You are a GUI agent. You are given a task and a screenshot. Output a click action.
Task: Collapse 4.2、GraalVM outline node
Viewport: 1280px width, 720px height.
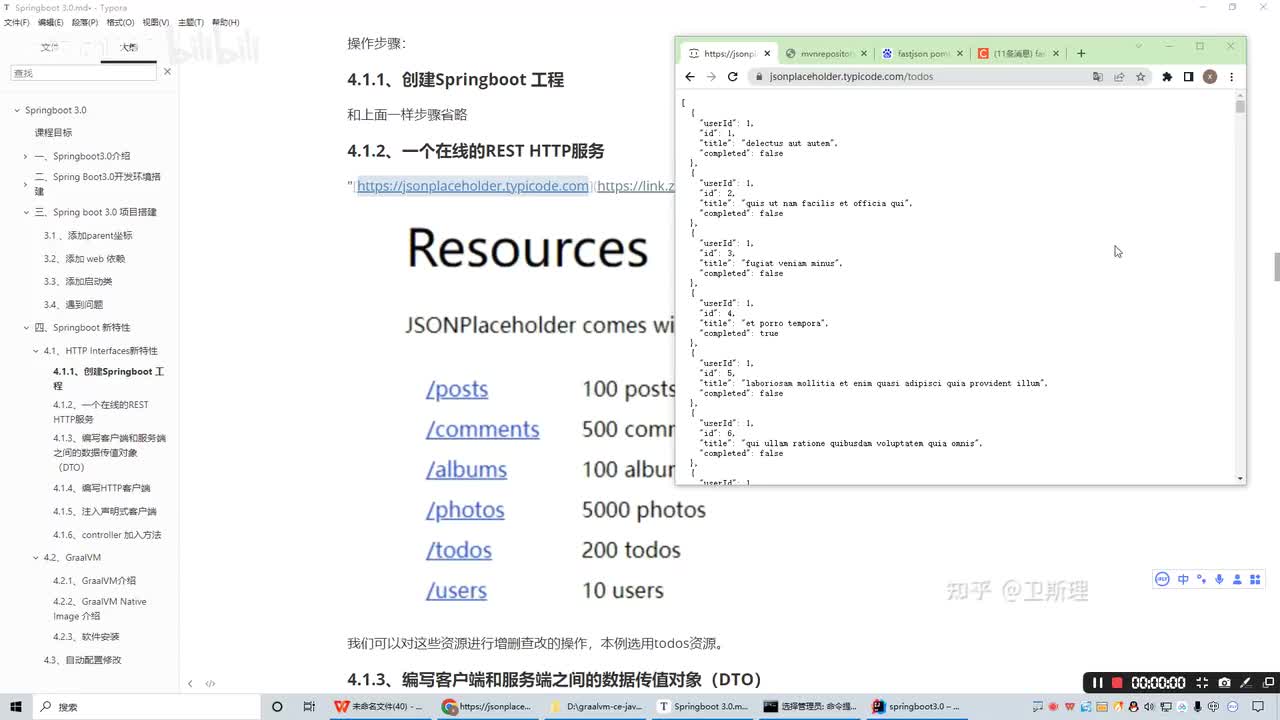point(36,558)
